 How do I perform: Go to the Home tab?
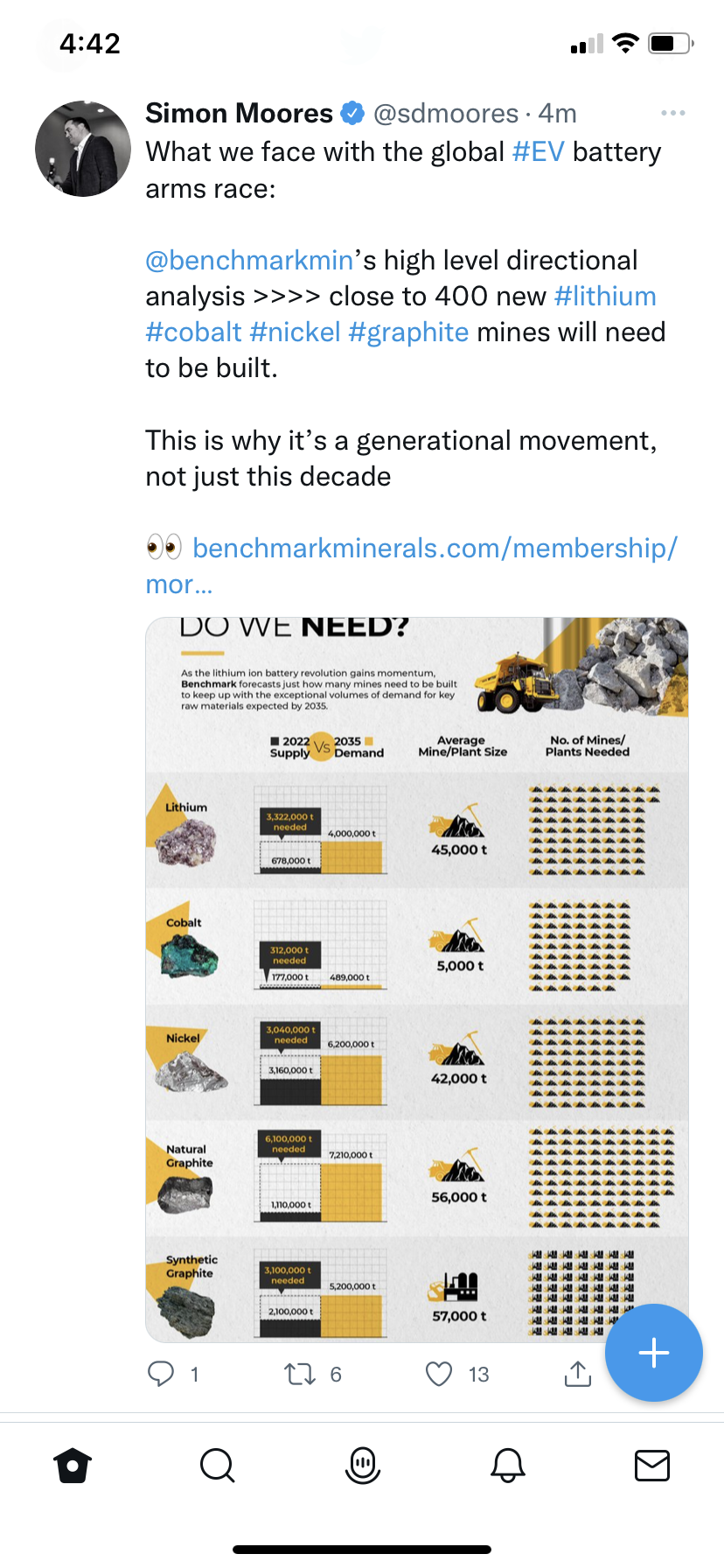pos(73,1465)
